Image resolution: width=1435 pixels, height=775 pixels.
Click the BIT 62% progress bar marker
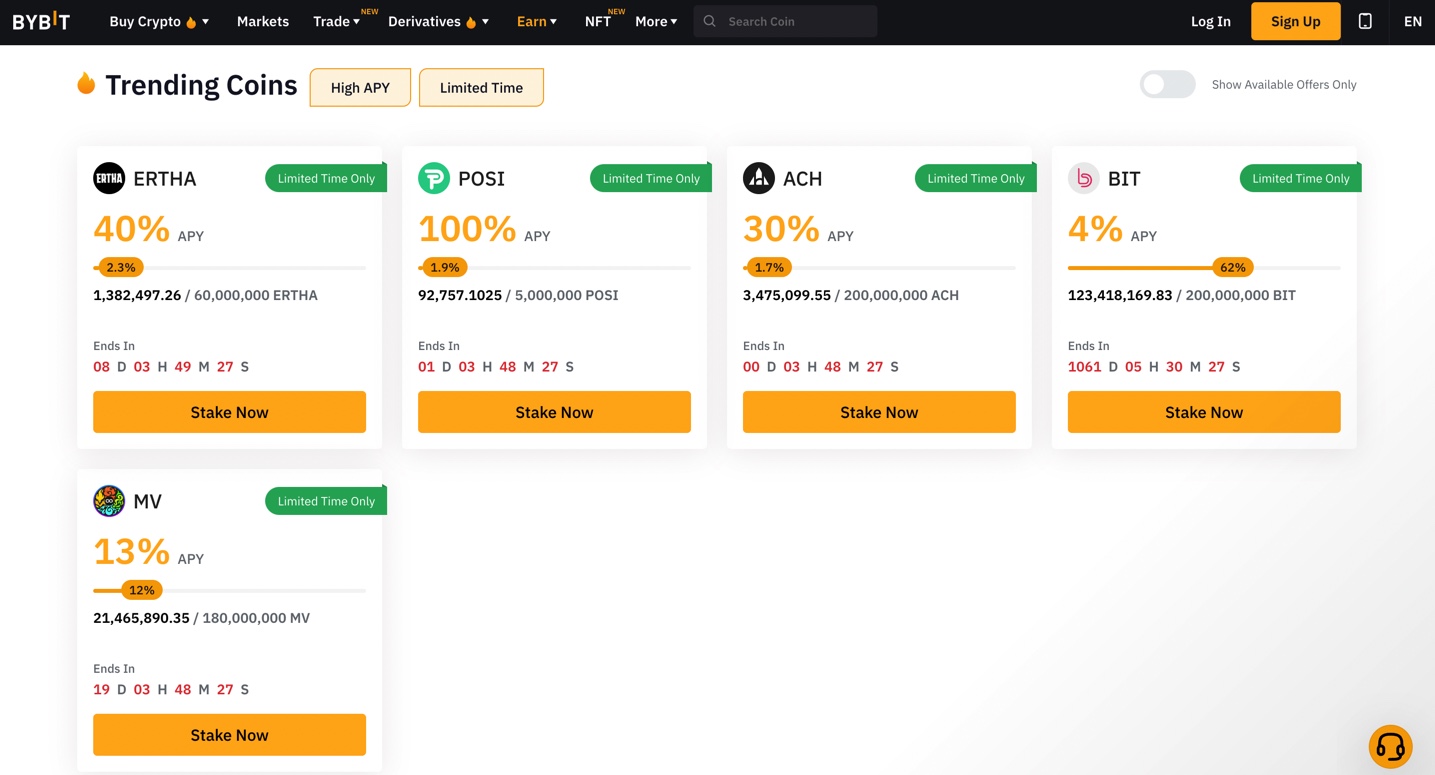click(1233, 267)
